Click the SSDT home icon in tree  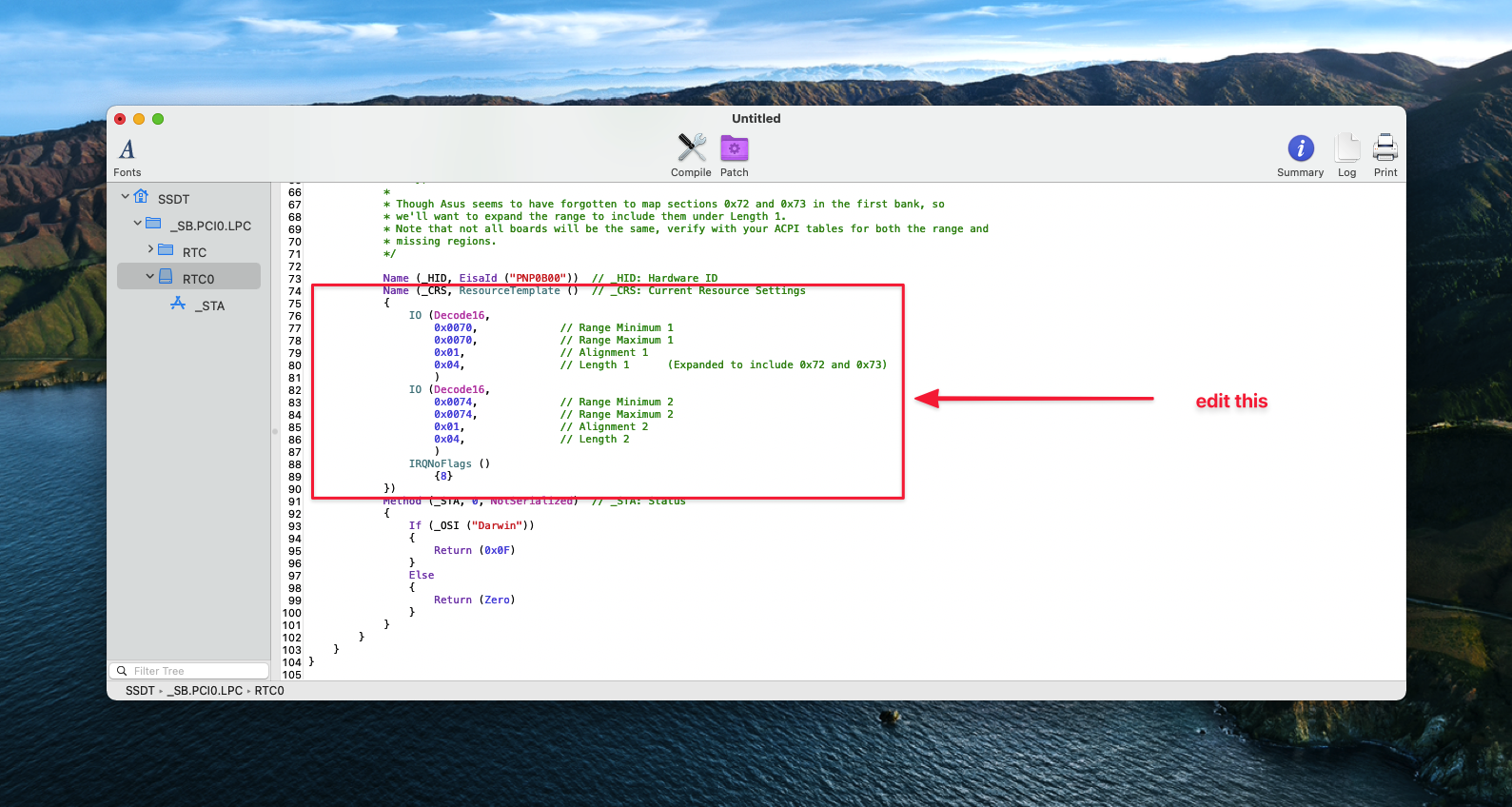click(141, 197)
